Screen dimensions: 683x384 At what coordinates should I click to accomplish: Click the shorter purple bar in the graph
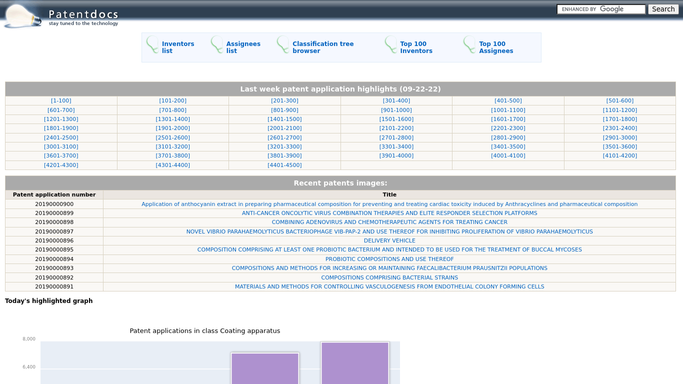(265, 369)
